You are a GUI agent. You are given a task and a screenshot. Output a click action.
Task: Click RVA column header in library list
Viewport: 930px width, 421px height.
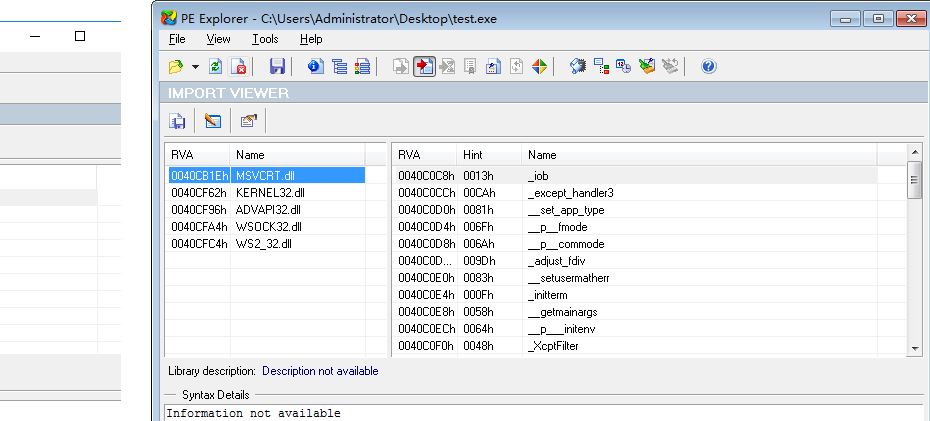(x=198, y=155)
